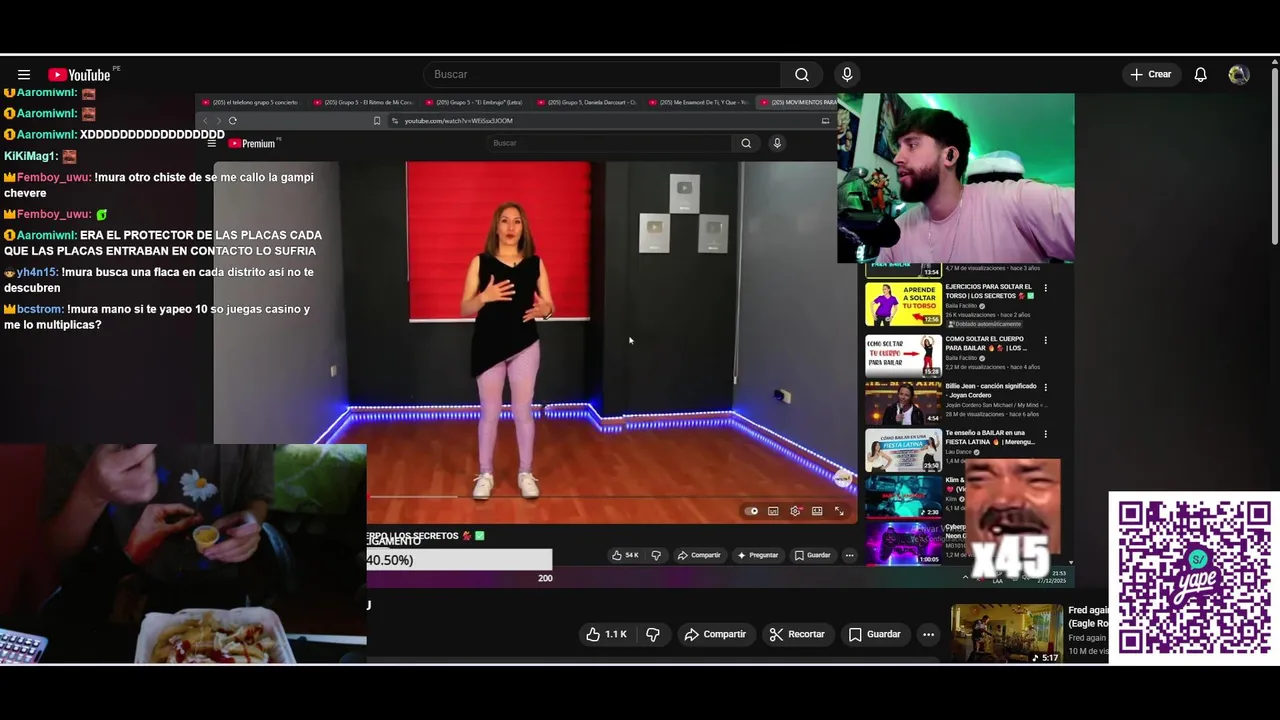The image size is (1280, 720).
Task: Toggle subtitles in the video player
Action: (773, 511)
